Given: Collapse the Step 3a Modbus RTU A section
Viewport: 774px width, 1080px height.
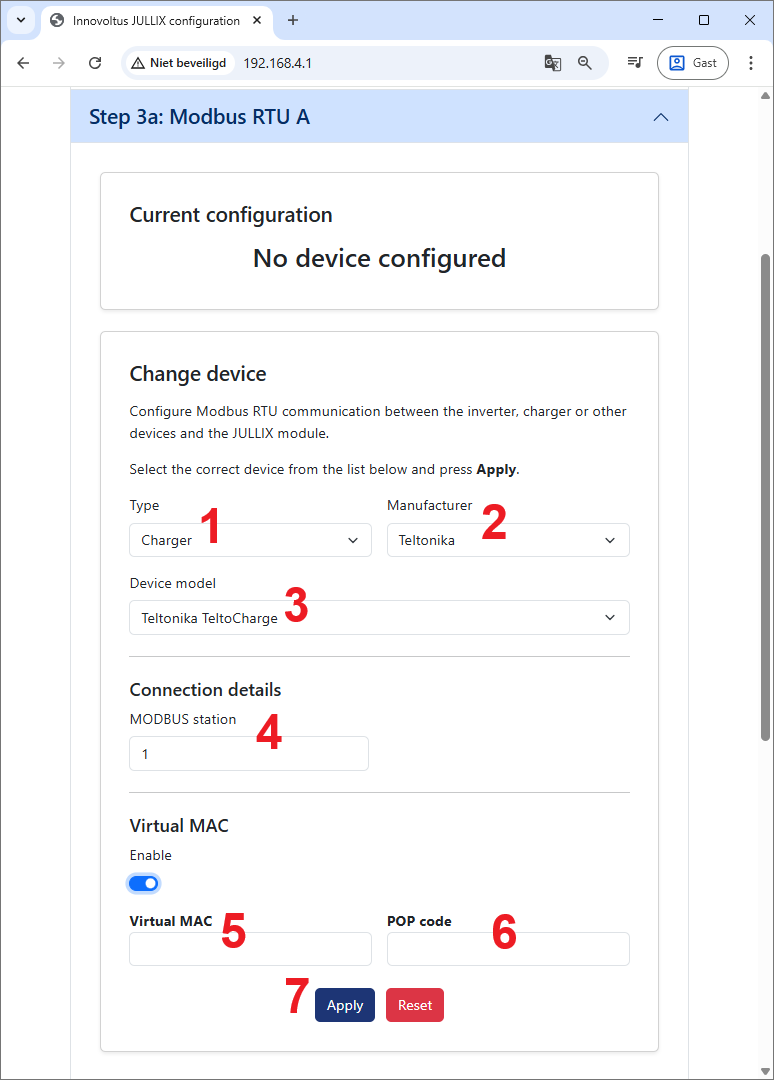Looking at the screenshot, I should tap(660, 117).
